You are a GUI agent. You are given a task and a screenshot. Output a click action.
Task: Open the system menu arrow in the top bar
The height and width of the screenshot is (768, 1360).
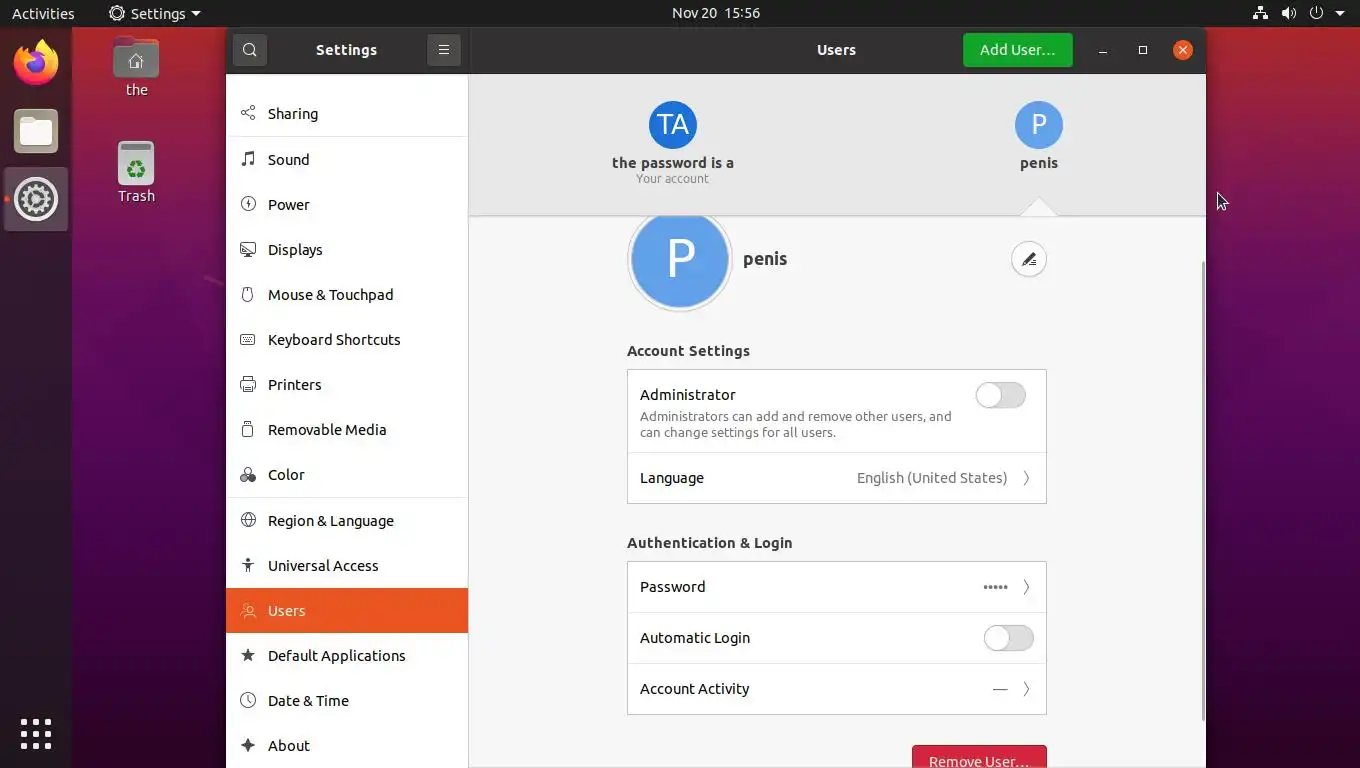(1340, 13)
